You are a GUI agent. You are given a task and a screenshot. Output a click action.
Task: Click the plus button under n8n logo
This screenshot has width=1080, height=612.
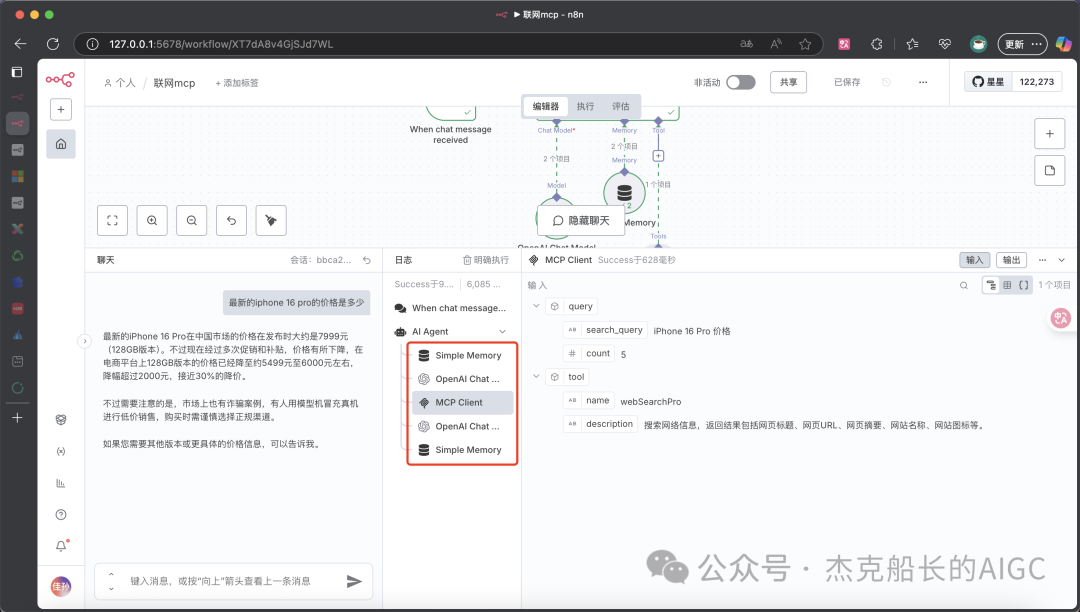point(61,109)
